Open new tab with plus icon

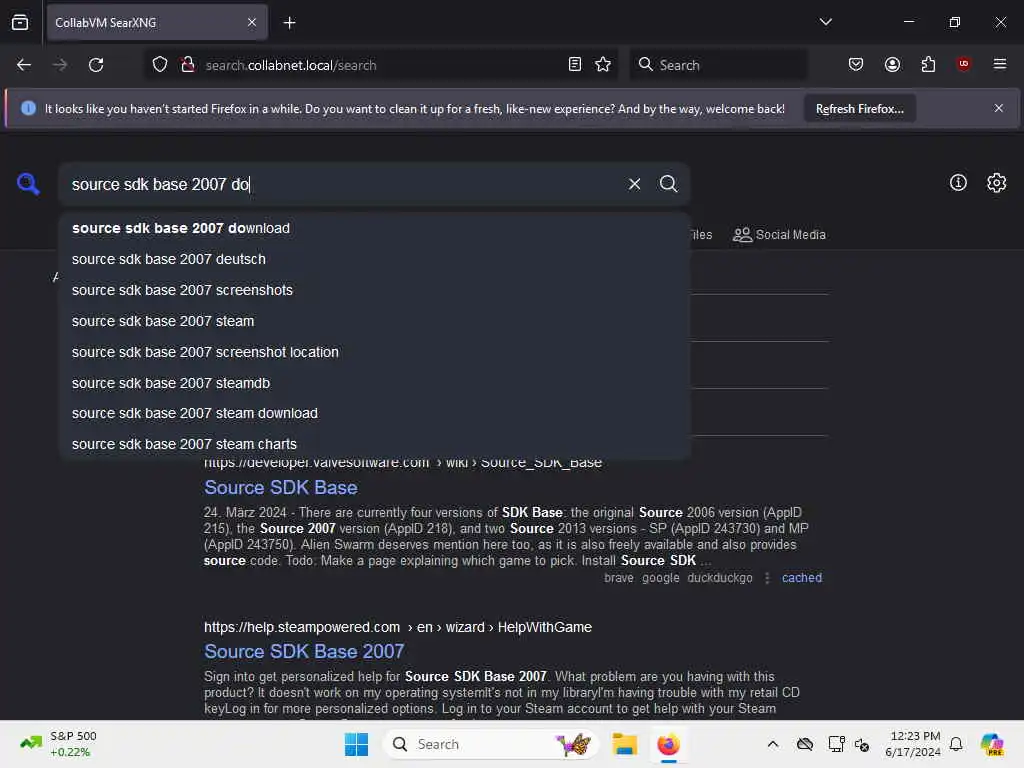[289, 23]
